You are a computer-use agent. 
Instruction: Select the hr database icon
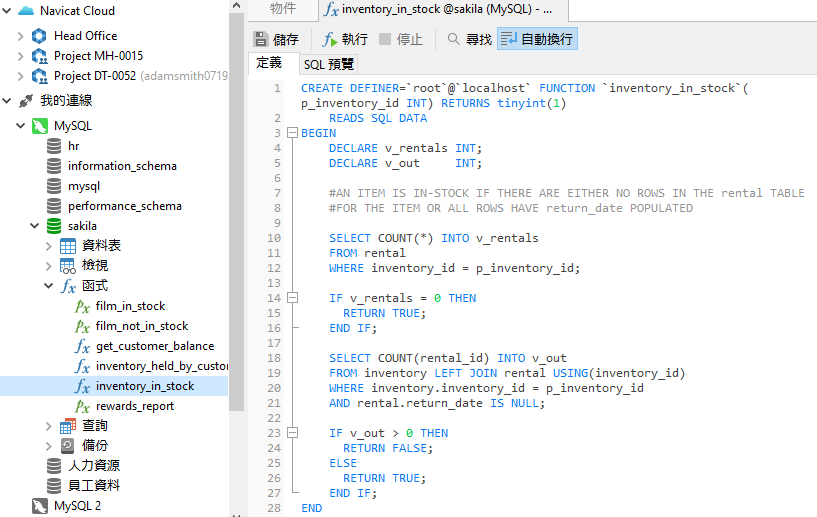point(54,146)
